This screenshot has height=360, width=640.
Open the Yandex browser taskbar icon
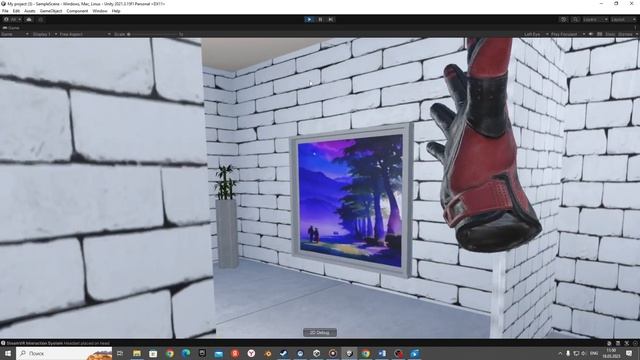coord(251,353)
